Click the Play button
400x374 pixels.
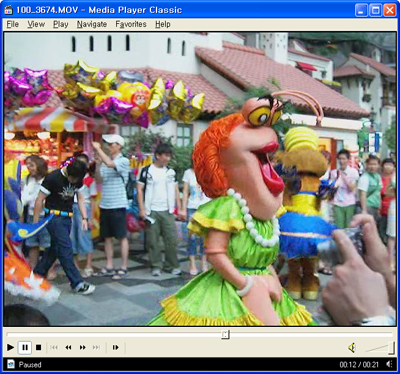coord(10,348)
